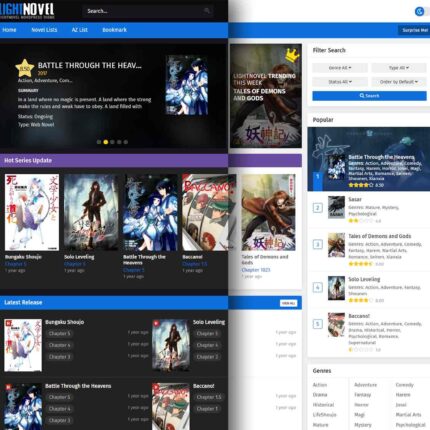Click the LightNovel site logo
Screen dimensions: 430x430
click(x=27, y=11)
